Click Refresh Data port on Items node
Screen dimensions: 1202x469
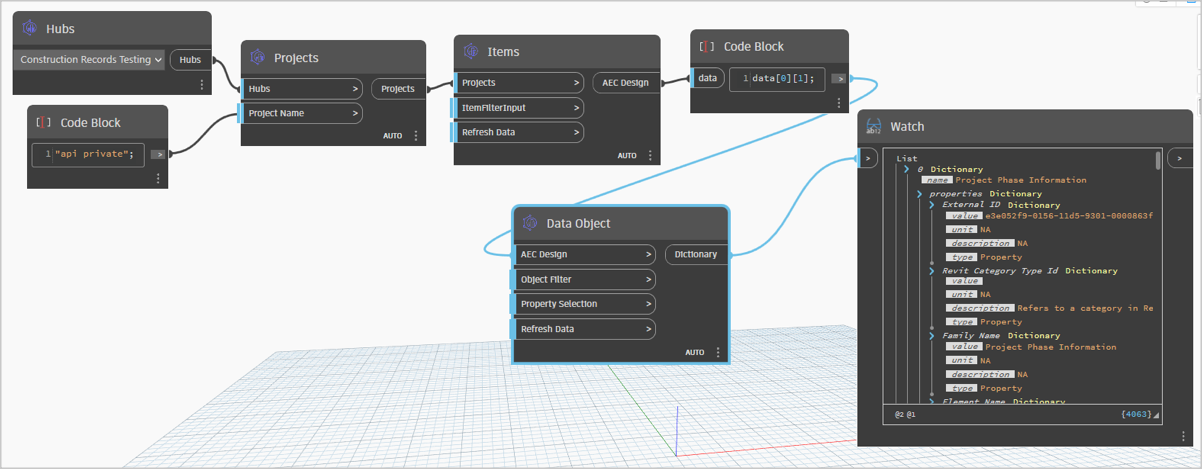tap(518, 132)
